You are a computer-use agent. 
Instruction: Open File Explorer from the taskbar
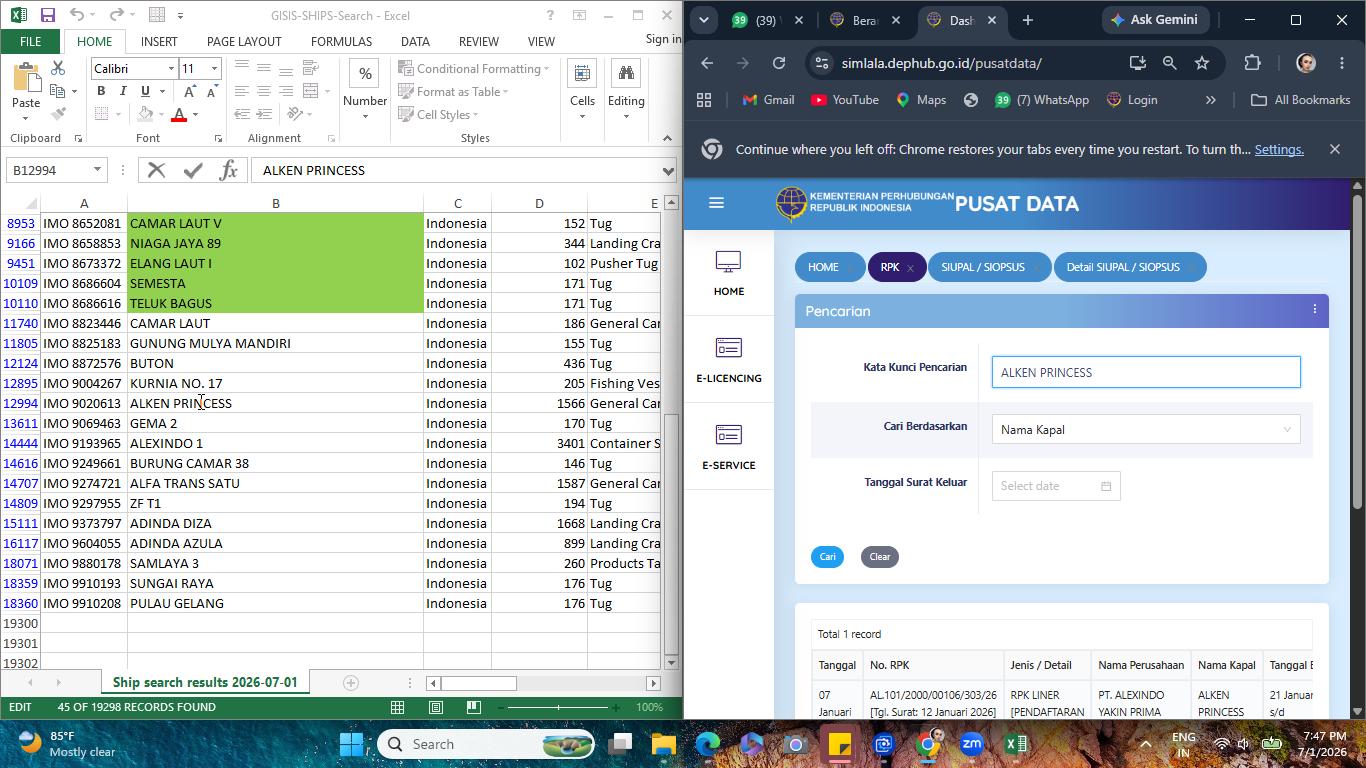point(664,744)
